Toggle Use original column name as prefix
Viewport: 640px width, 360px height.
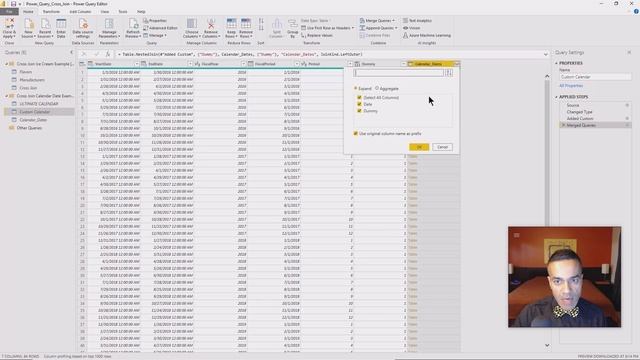click(x=356, y=133)
